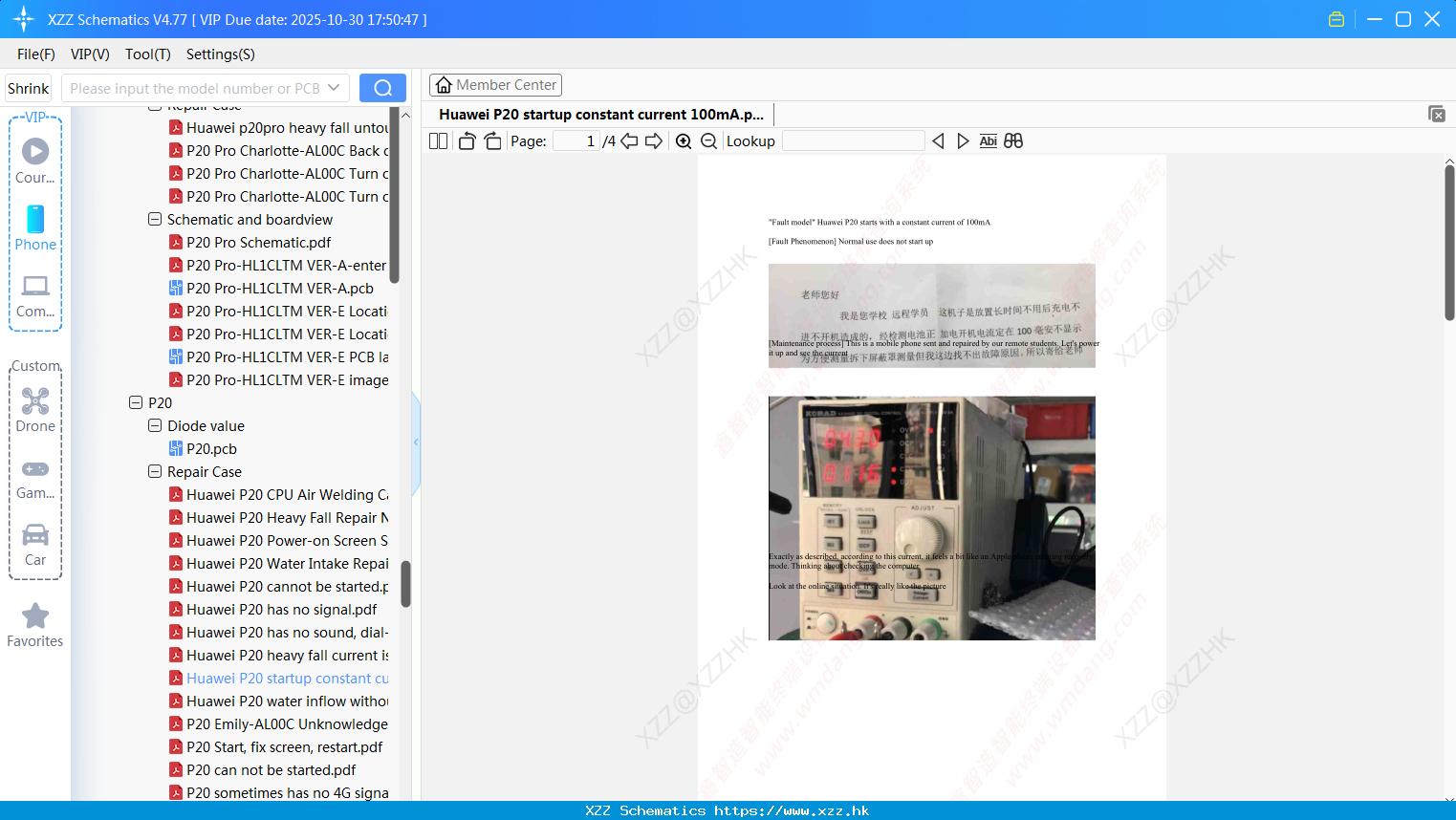Go to previous page arrow
Viewport: 1456px width, 820px height.
coord(629,141)
